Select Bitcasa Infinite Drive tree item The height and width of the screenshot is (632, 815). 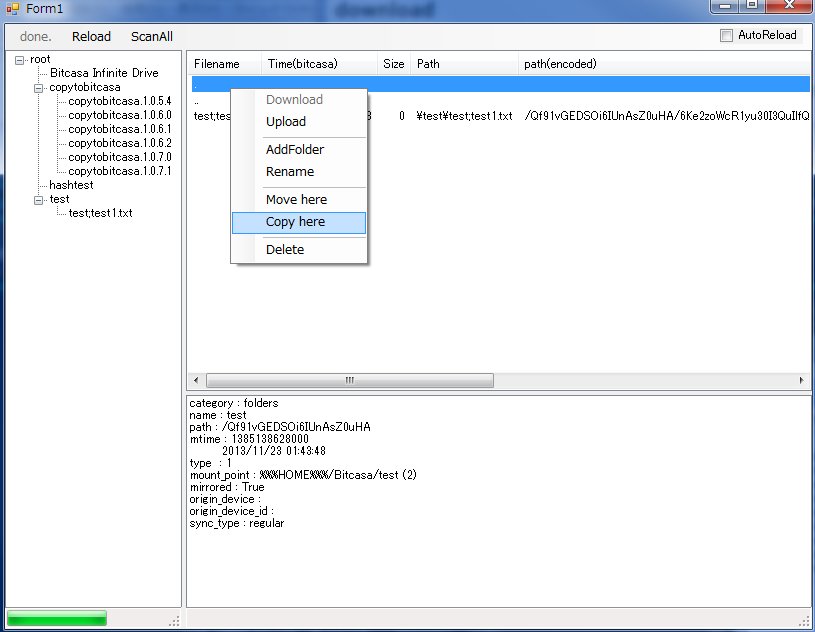(104, 74)
